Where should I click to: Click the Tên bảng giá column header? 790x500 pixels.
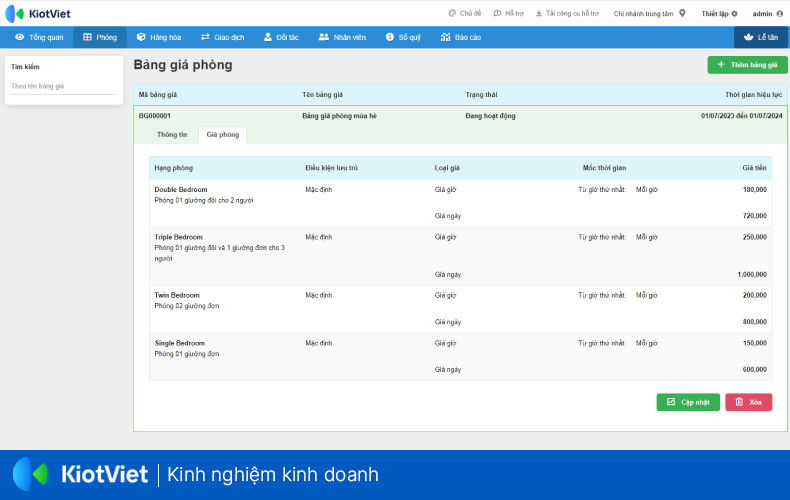[322, 95]
